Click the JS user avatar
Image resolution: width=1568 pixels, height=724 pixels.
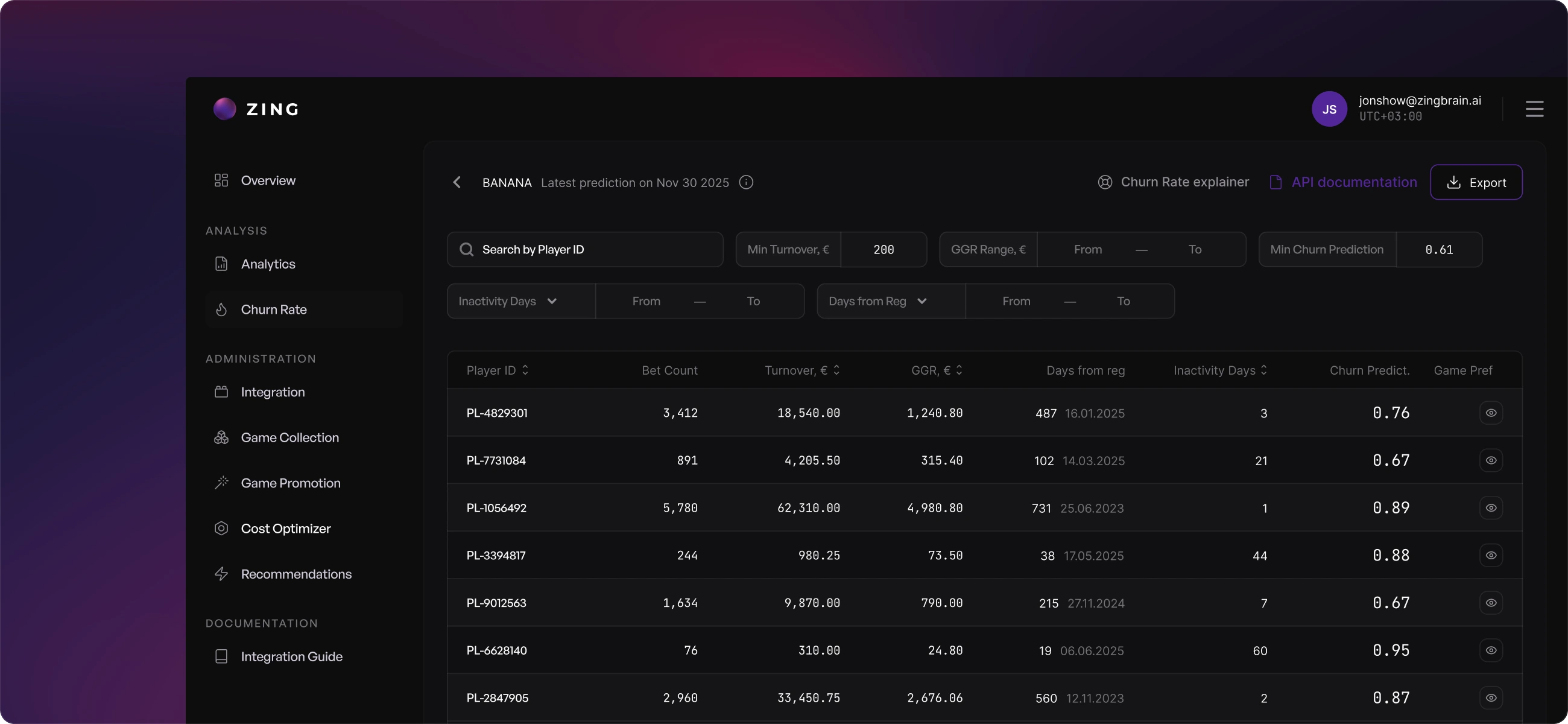(1329, 109)
